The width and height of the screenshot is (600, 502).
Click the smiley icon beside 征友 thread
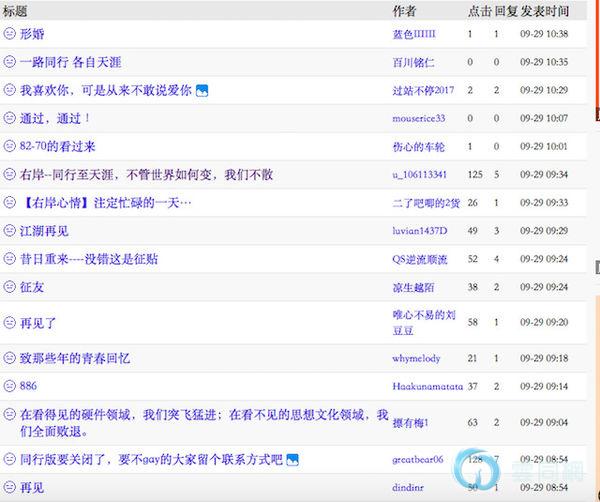point(10,287)
